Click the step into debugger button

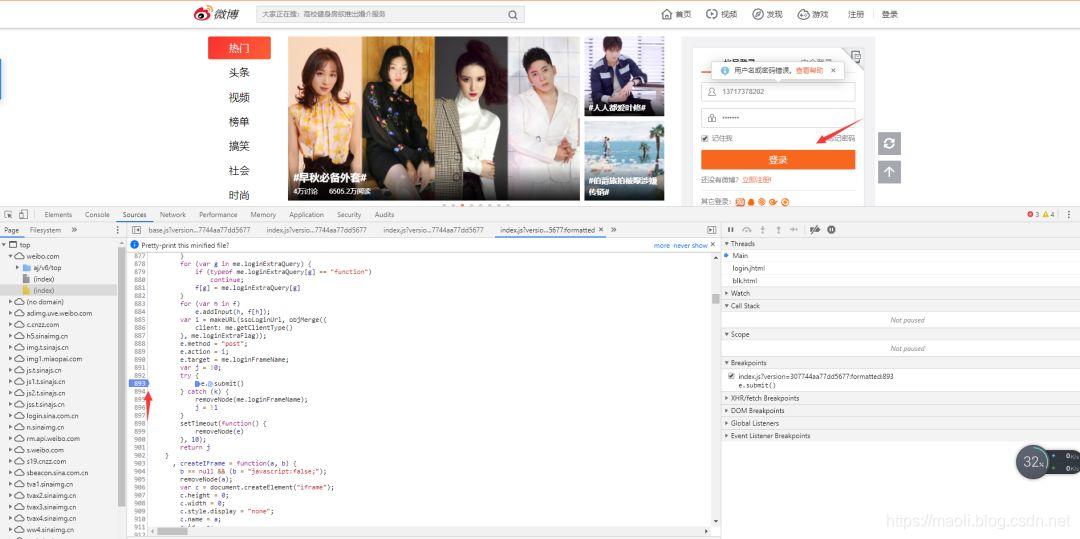762,229
